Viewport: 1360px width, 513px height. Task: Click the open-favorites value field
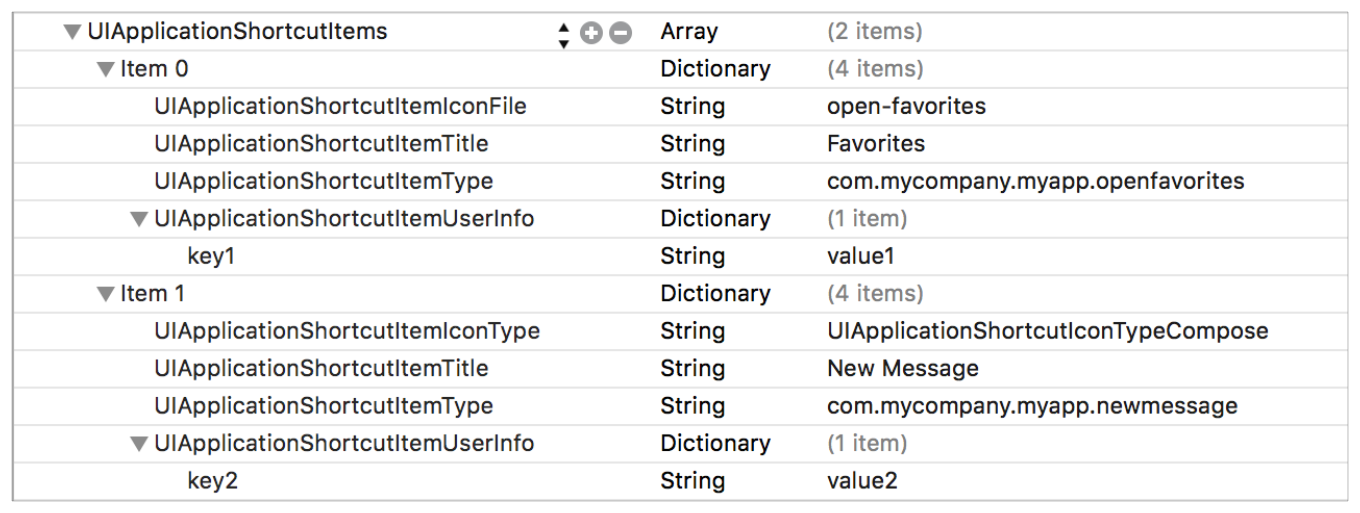click(906, 106)
